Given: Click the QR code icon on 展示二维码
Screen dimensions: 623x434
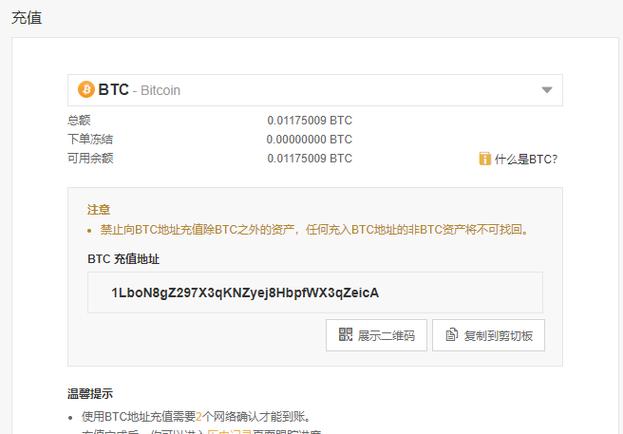Looking at the screenshot, I should 345,334.
